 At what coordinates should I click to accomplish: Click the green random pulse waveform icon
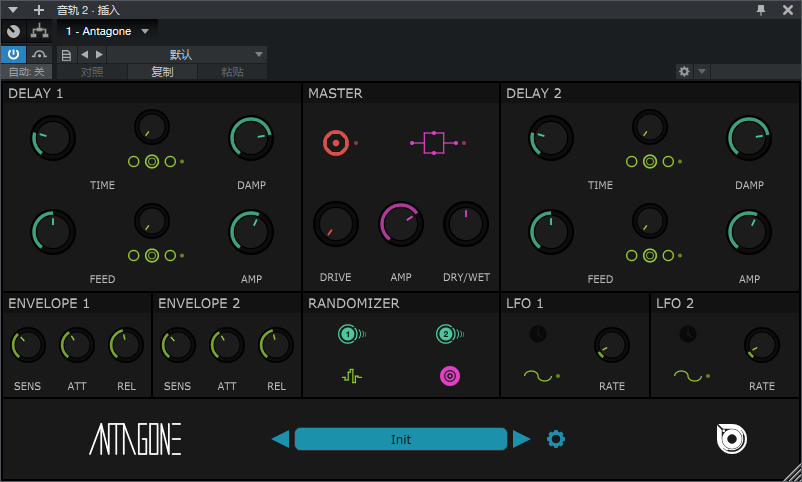point(352,377)
